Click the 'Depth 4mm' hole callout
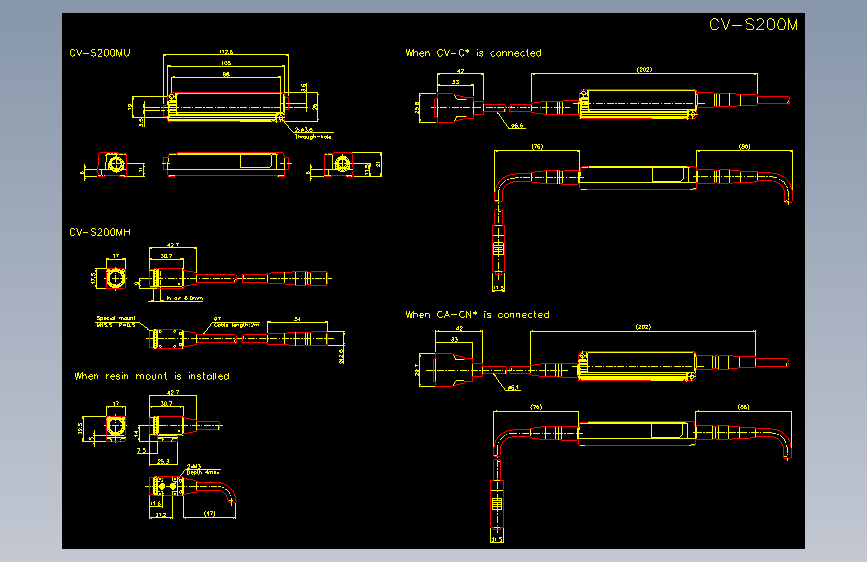 point(203,472)
